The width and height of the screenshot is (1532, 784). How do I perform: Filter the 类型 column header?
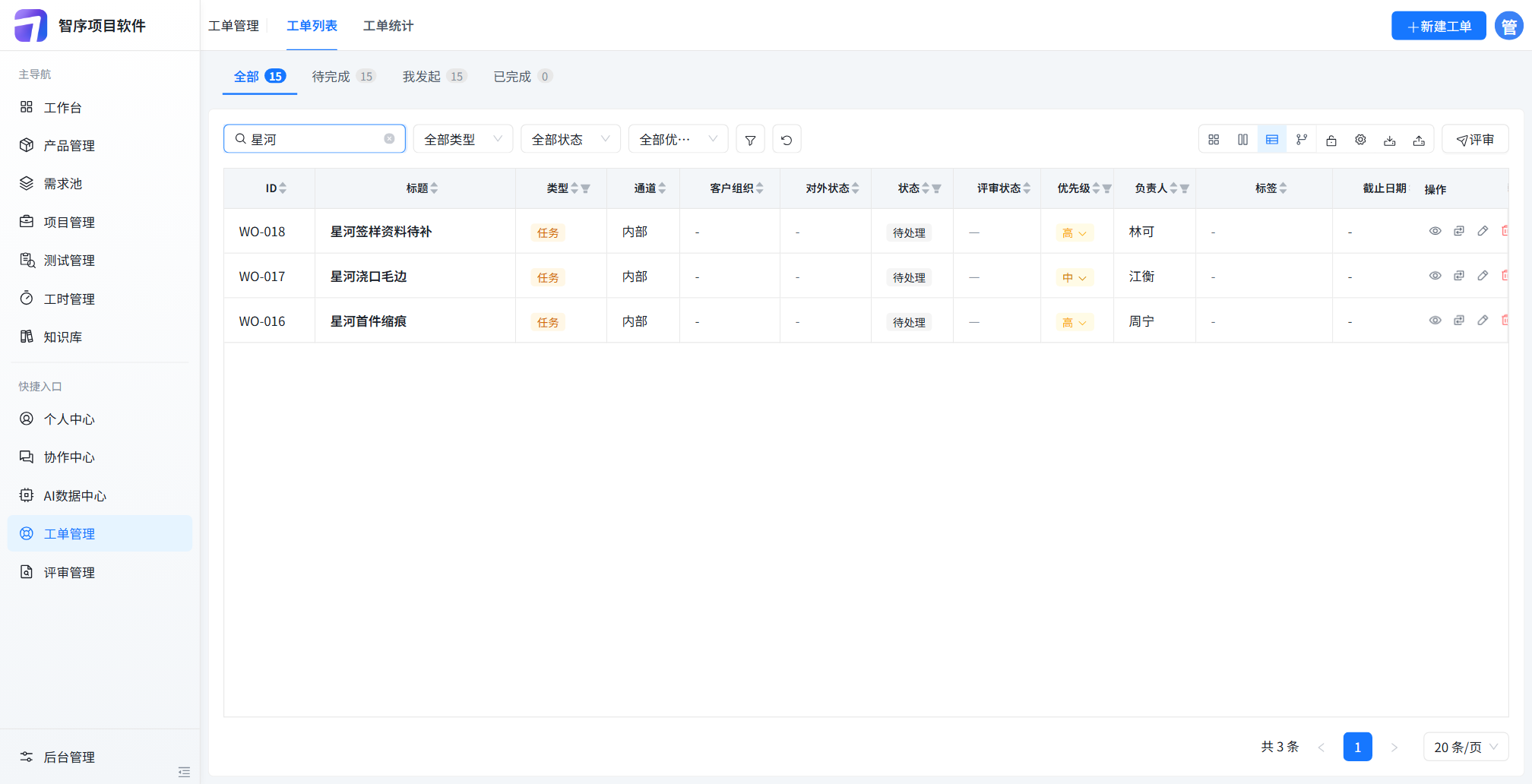click(586, 188)
